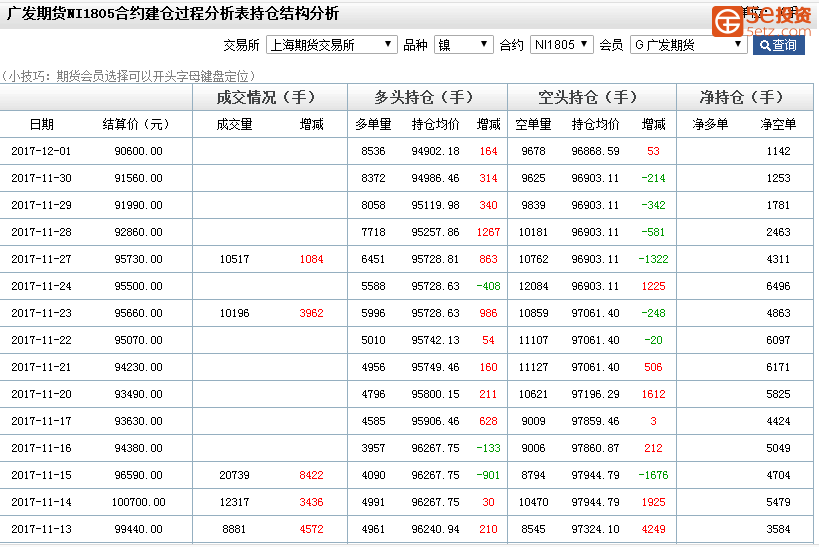The image size is (819, 547).
Task: Open the exchange dropdown 上海期货交易所
Action: point(331,45)
